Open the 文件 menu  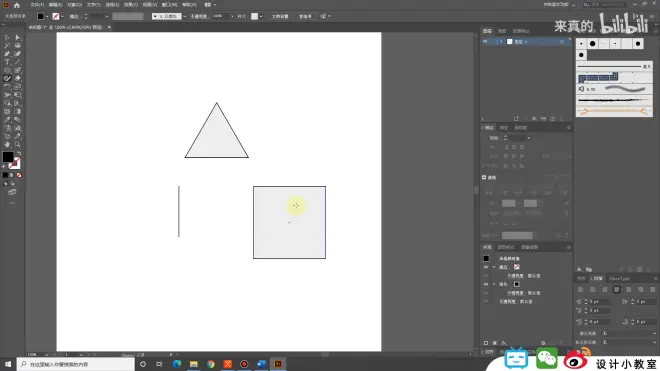37,5
